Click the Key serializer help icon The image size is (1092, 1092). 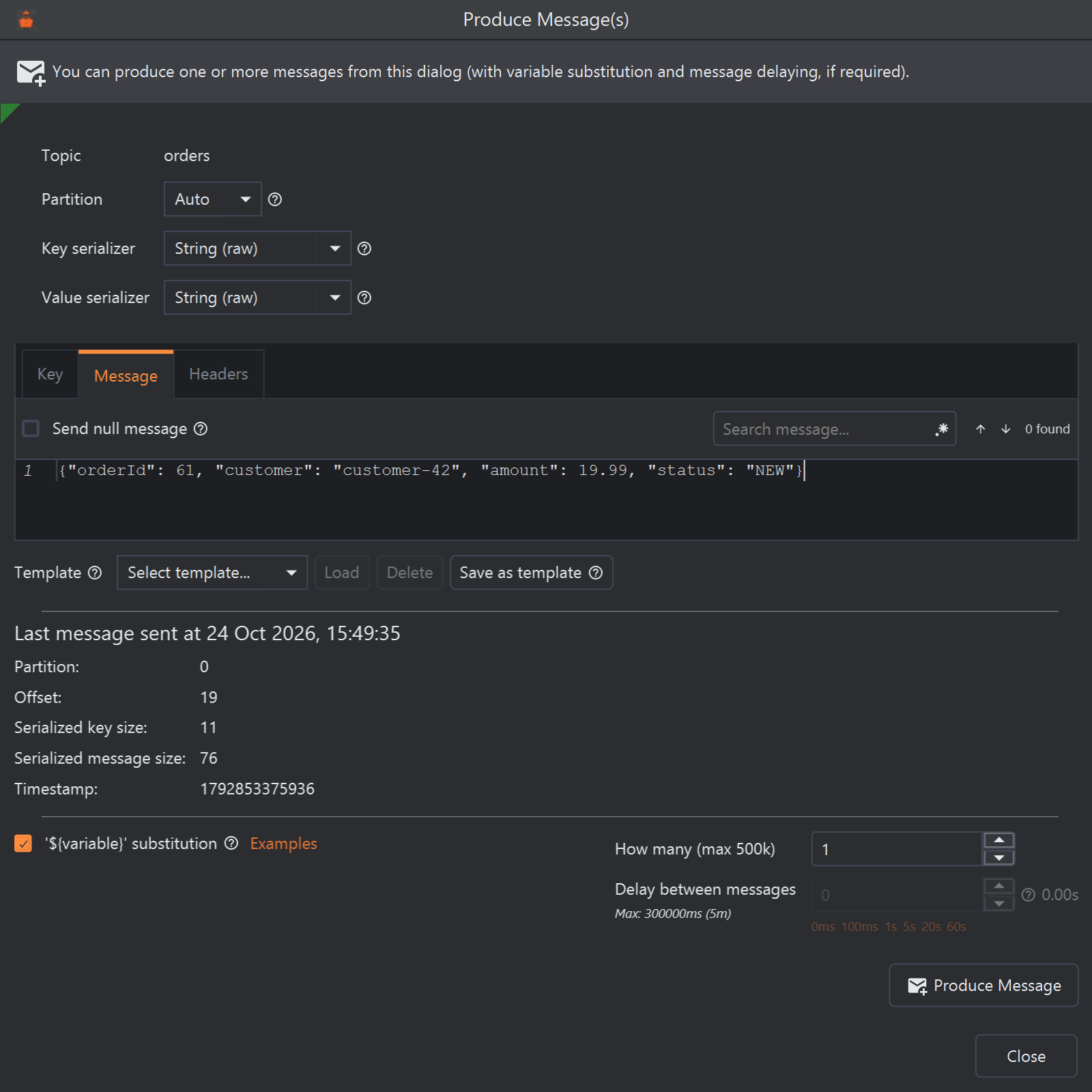click(364, 248)
